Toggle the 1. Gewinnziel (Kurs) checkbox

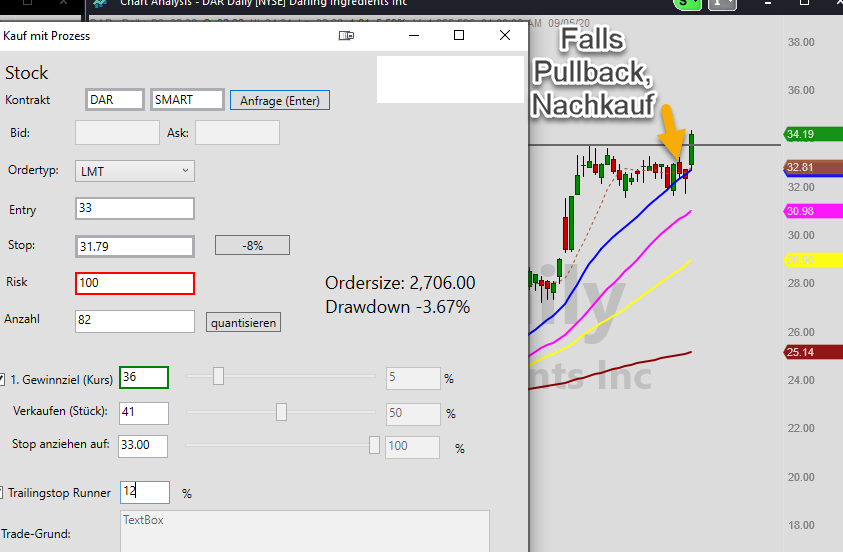pos(2,379)
